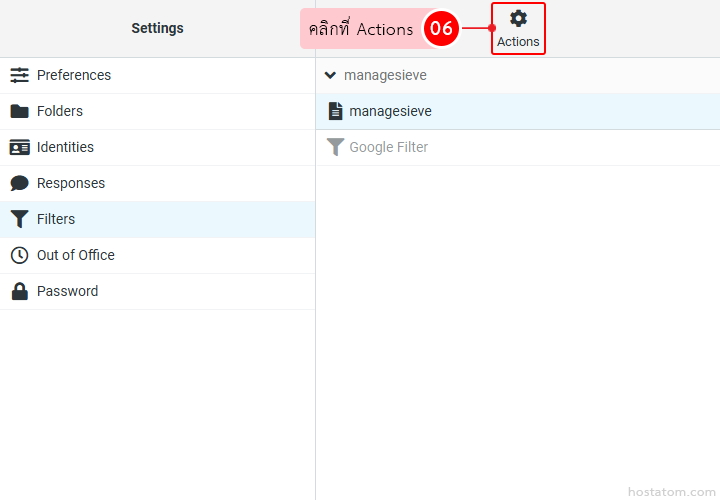Open the Identities settings section

click(65, 147)
